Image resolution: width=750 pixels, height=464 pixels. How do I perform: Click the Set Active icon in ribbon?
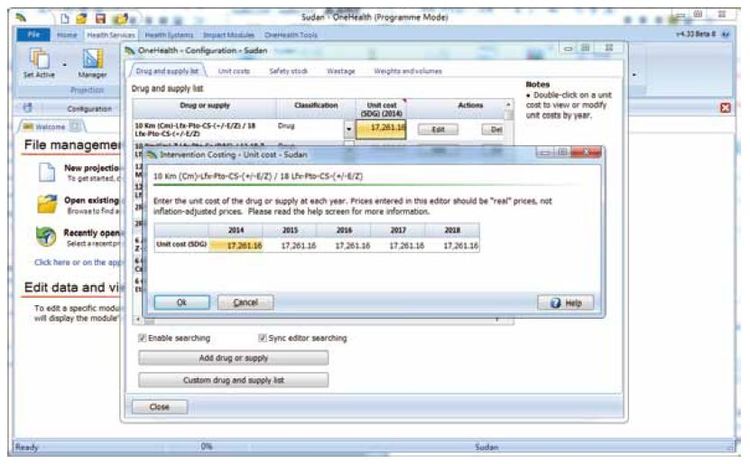click(x=39, y=59)
